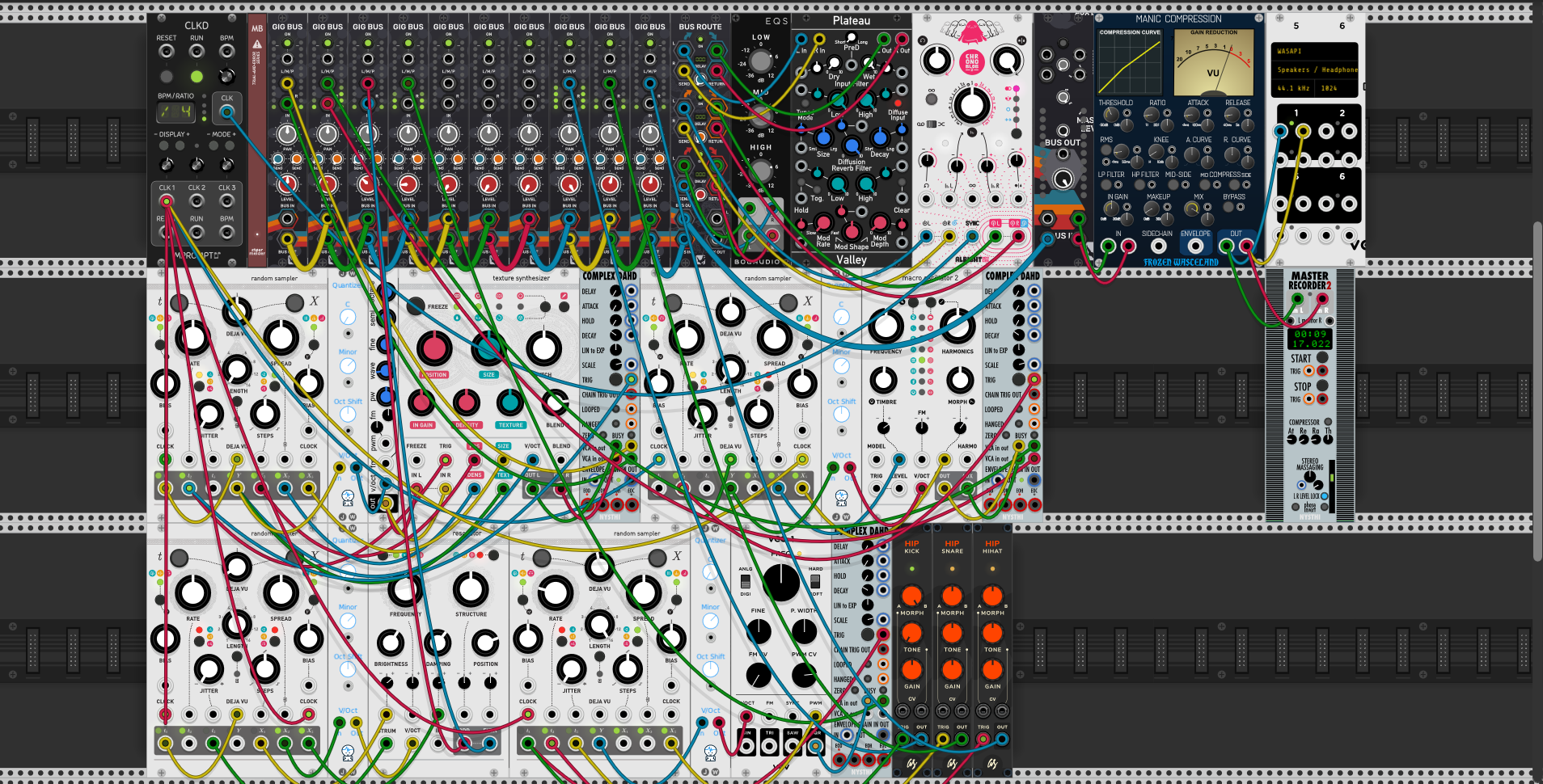Click the RESET input jack on CLKD
1543x784 pixels.
point(167,52)
